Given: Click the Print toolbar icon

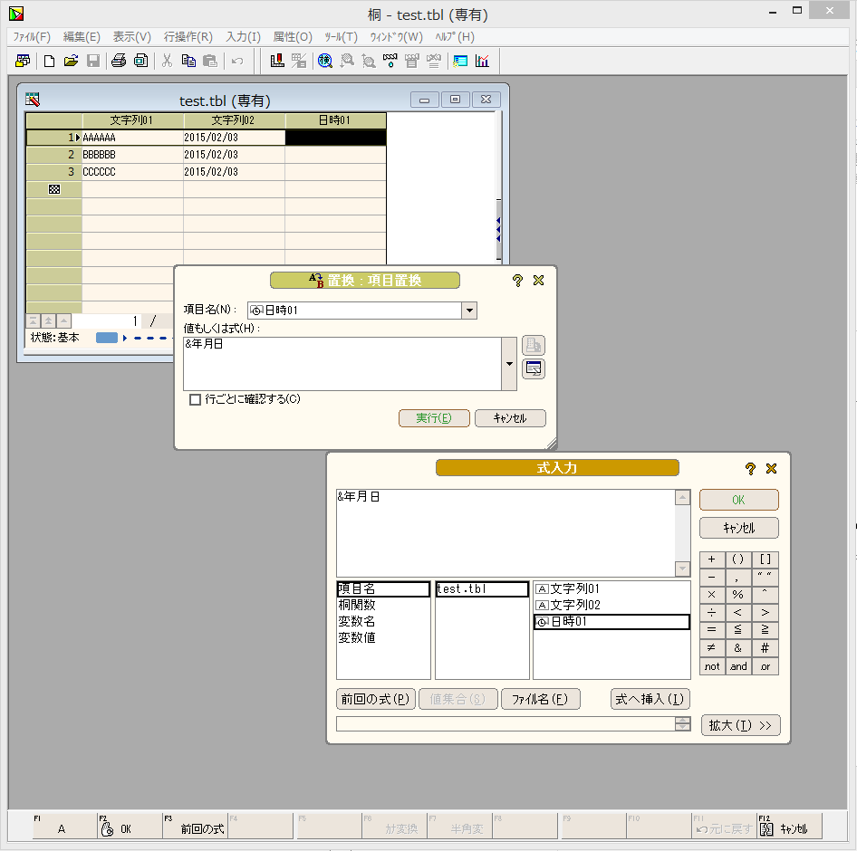Looking at the screenshot, I should (x=119, y=61).
